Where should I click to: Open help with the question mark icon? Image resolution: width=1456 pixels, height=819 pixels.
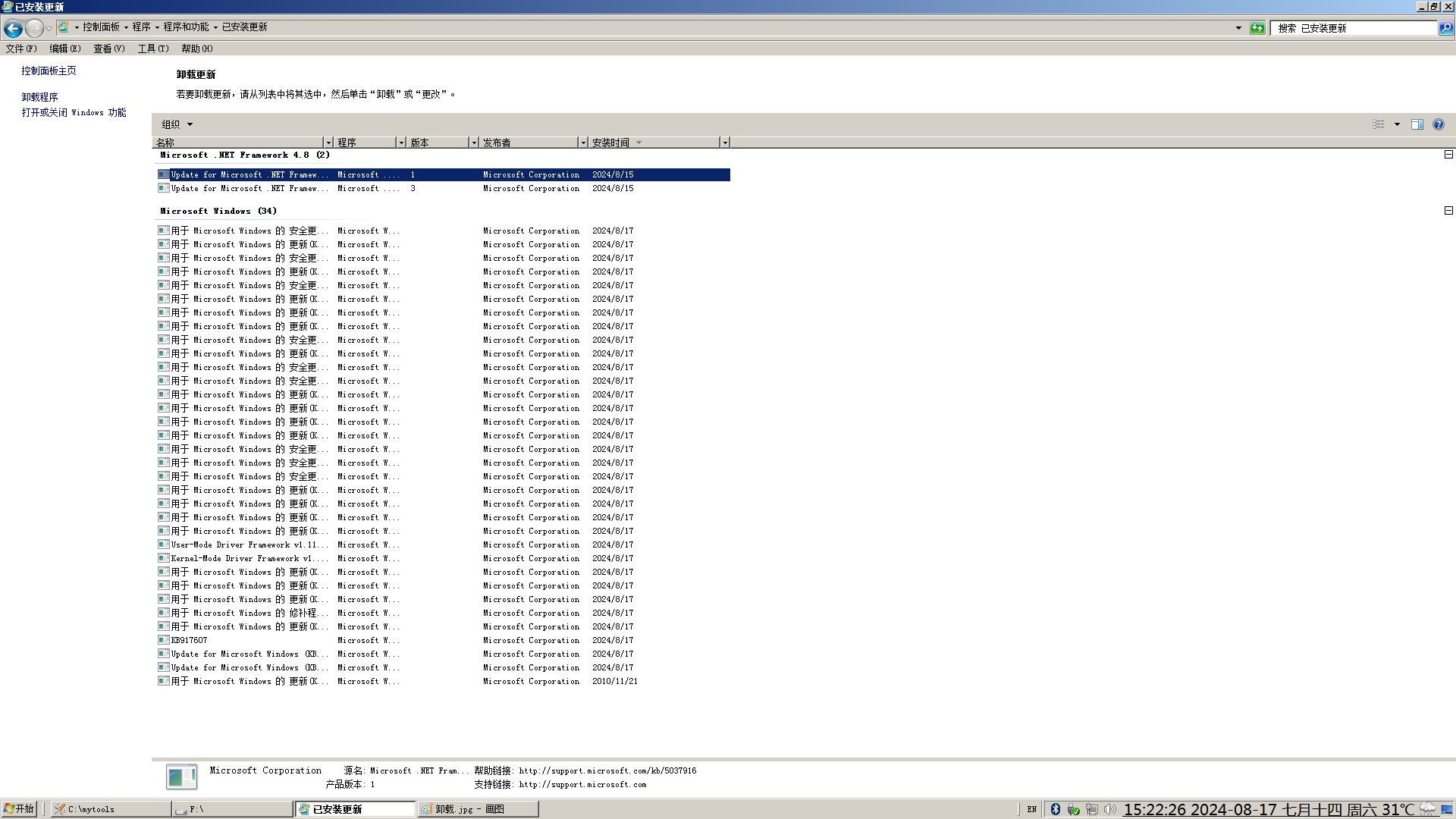pyautogui.click(x=1439, y=124)
